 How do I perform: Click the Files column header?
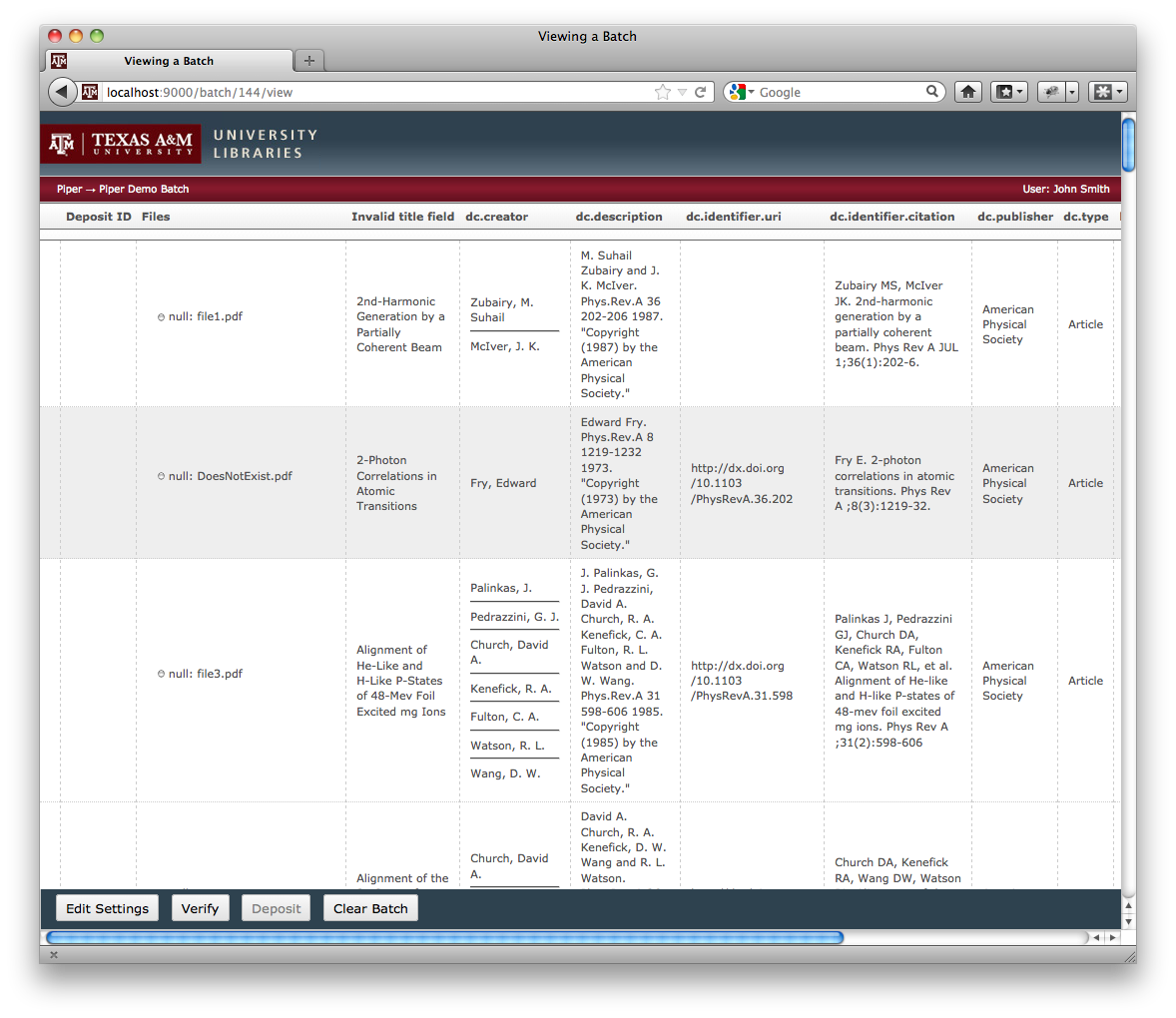pyautogui.click(x=156, y=217)
